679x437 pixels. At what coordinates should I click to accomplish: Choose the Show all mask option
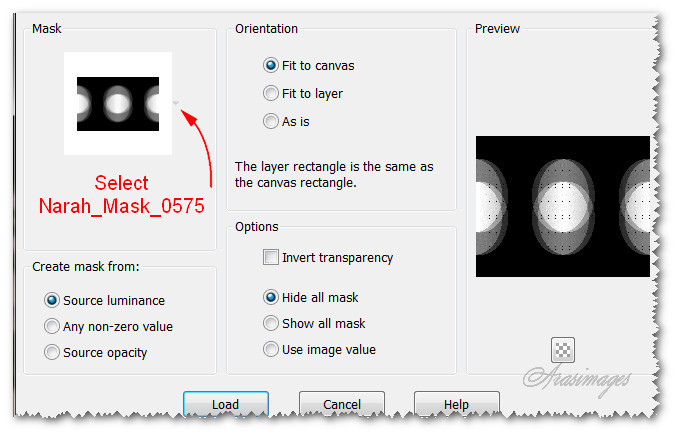coord(271,324)
